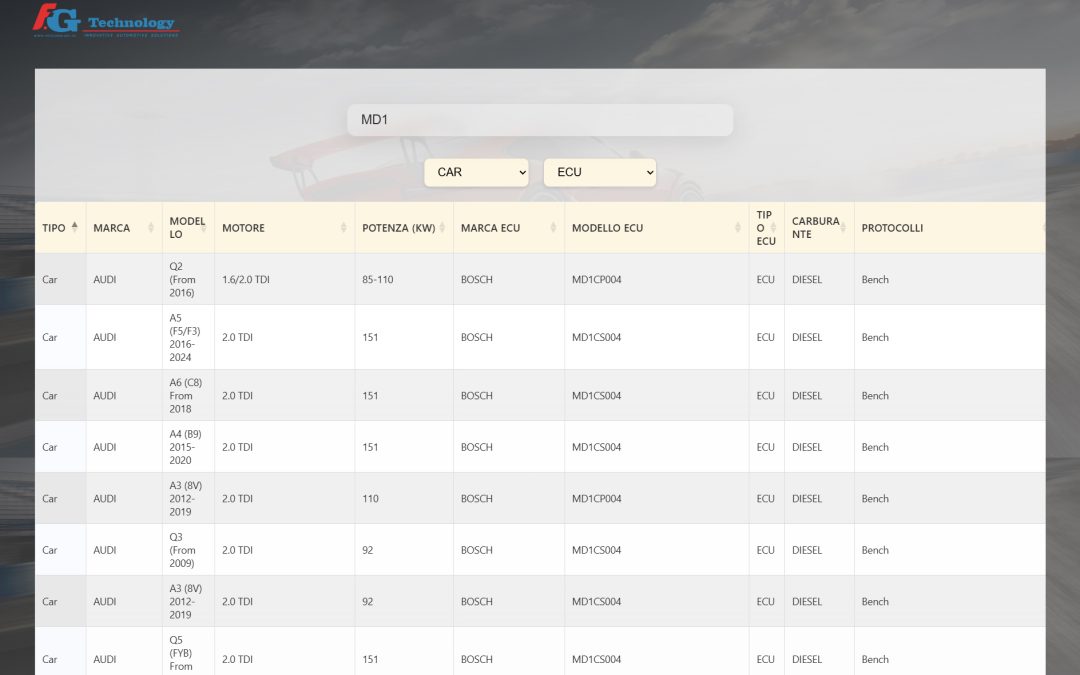
Task: Sort by CARBURANTE column sort icon
Action: [843, 228]
